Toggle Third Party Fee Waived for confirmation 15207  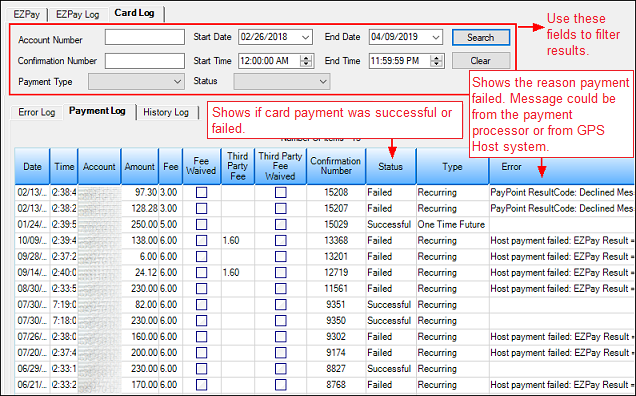[281, 209]
